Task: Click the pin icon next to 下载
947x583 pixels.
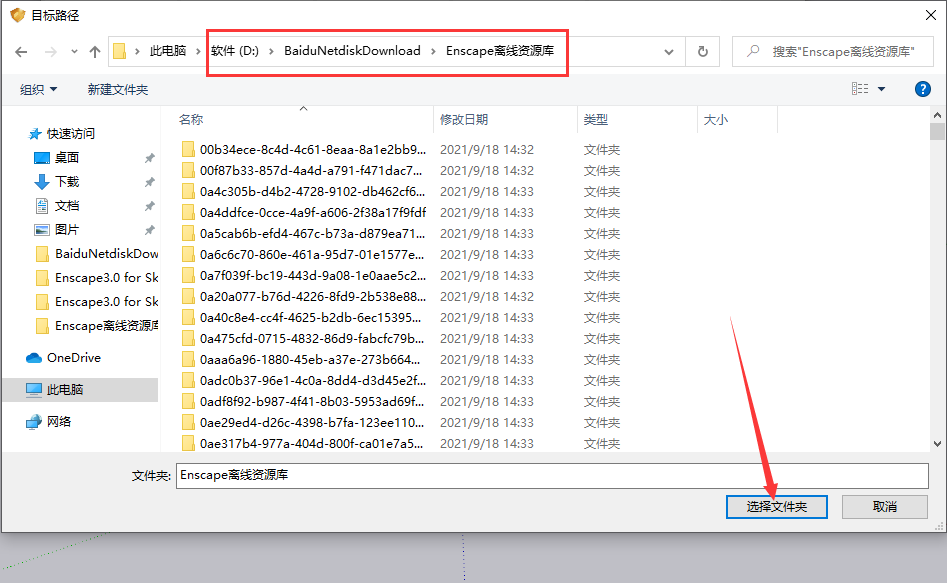Action: 149,182
